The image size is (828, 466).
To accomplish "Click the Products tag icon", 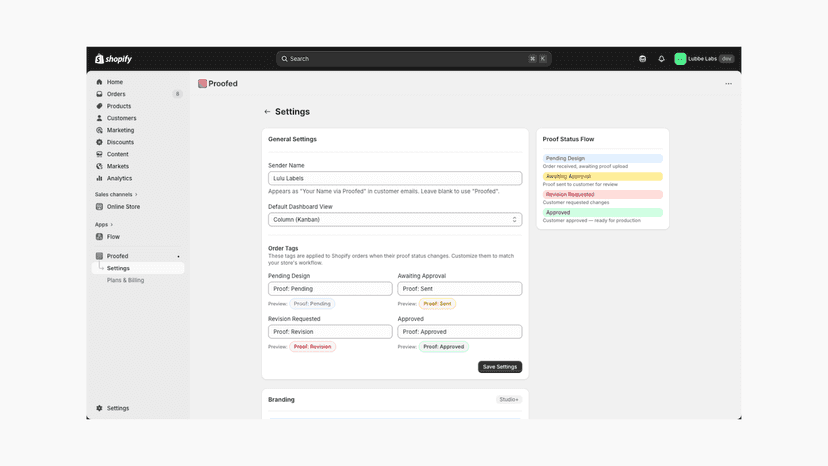I will click(x=99, y=106).
